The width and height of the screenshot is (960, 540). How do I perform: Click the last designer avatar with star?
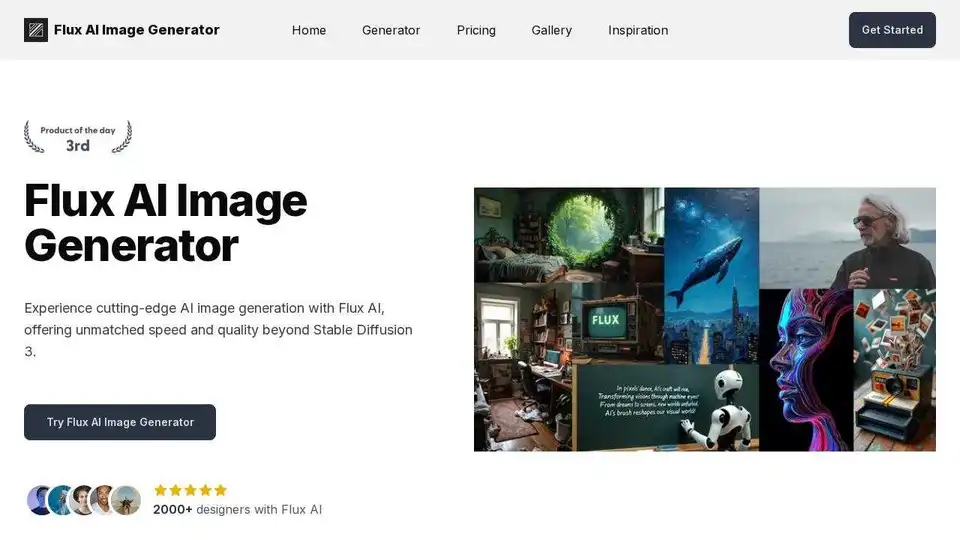pyautogui.click(x=126, y=500)
